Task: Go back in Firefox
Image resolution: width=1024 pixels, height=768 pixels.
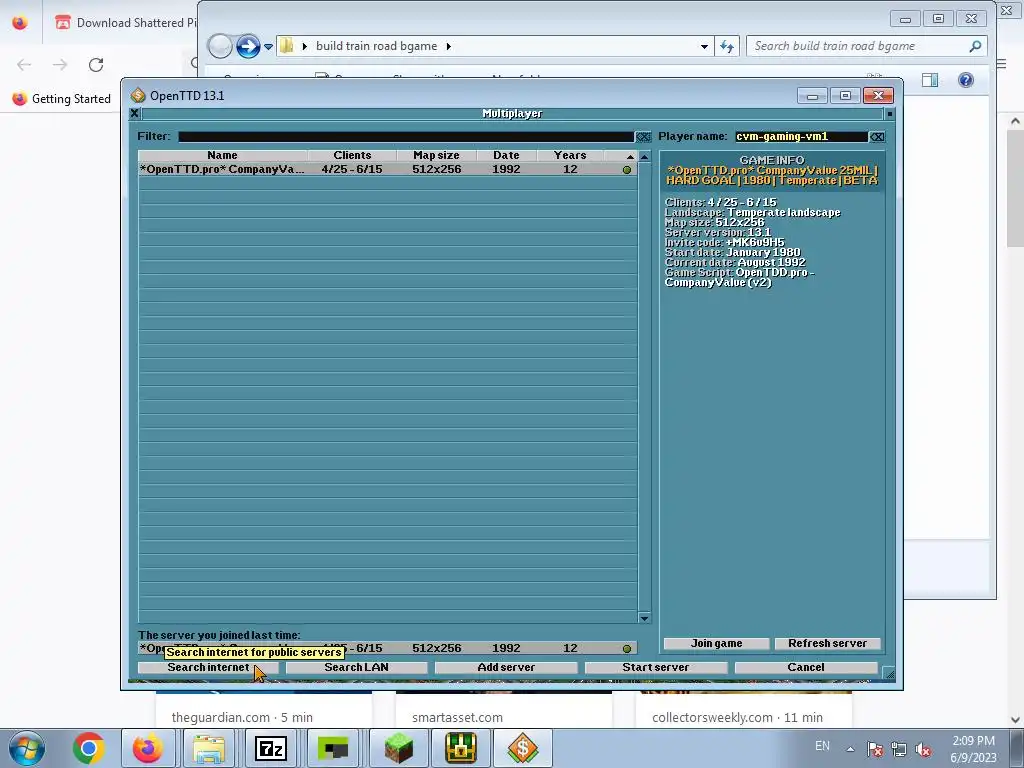Action: tap(24, 65)
